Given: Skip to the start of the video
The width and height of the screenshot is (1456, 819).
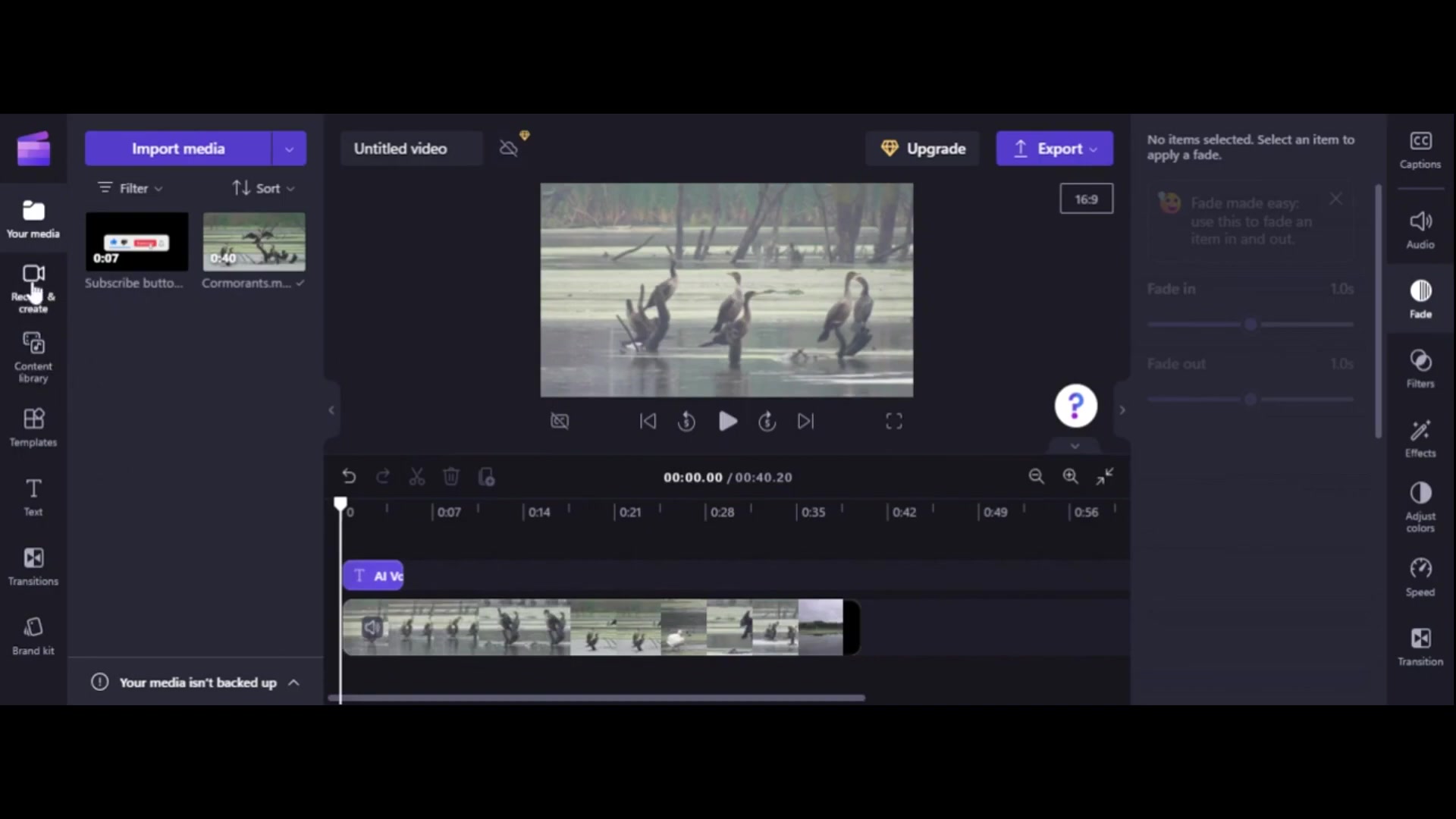Looking at the screenshot, I should (648, 421).
